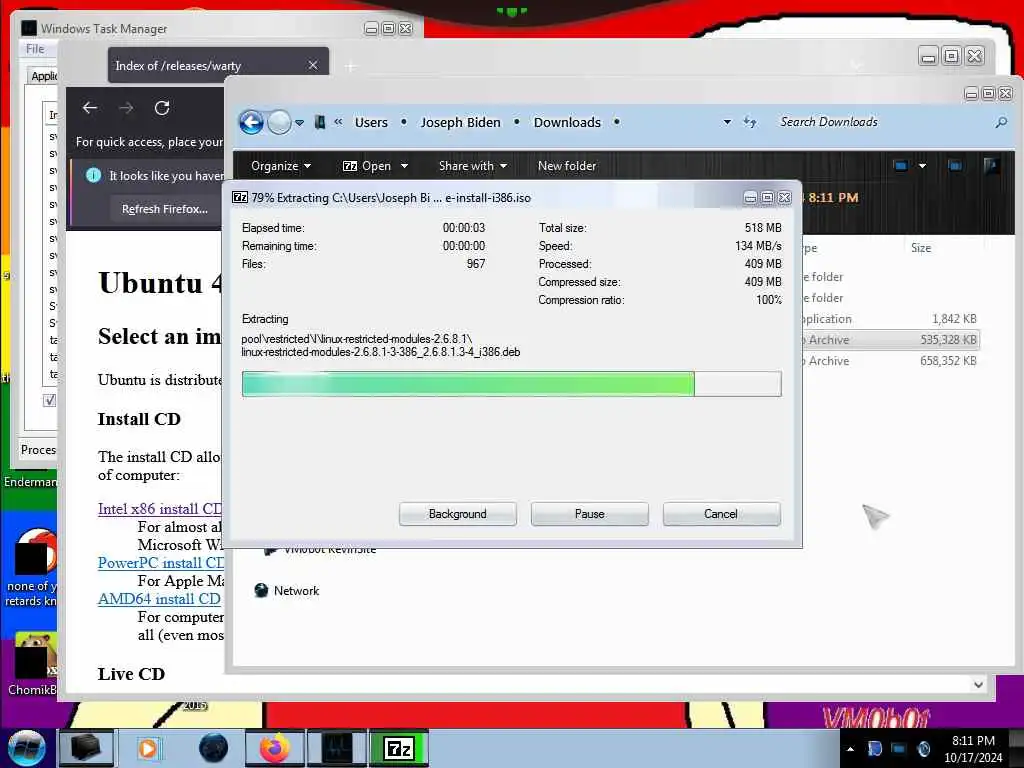1024x768 pixels.
Task: Select Users in the address breadcrumb
Action: pyautogui.click(x=371, y=122)
